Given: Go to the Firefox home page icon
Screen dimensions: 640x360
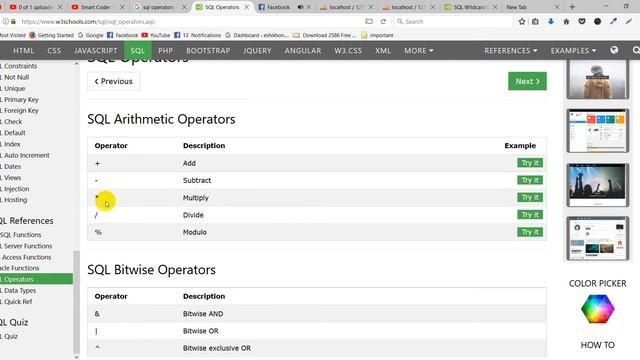Looking at the screenshot, I should click(x=566, y=22).
